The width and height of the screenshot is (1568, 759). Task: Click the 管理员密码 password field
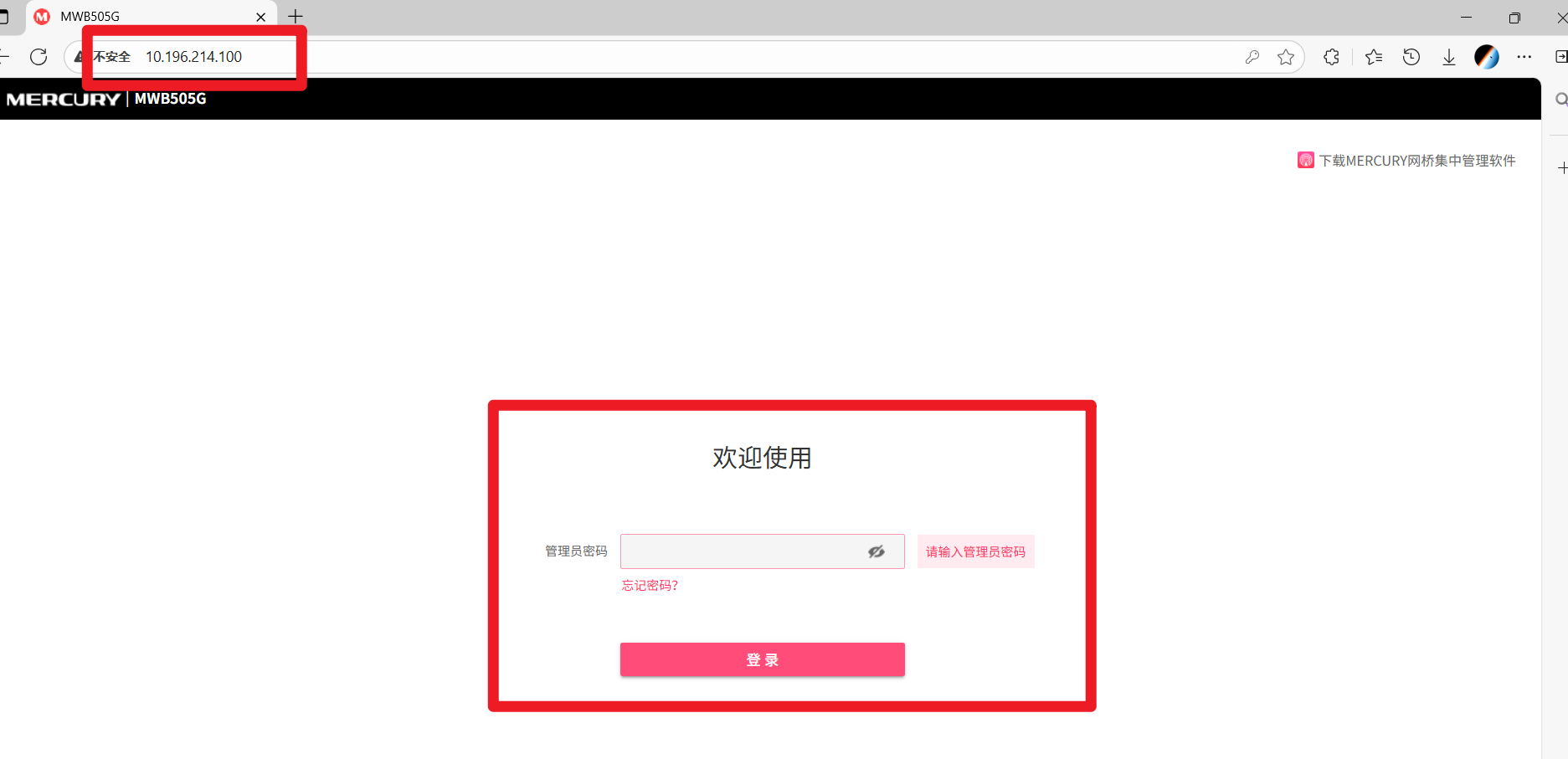tap(762, 551)
